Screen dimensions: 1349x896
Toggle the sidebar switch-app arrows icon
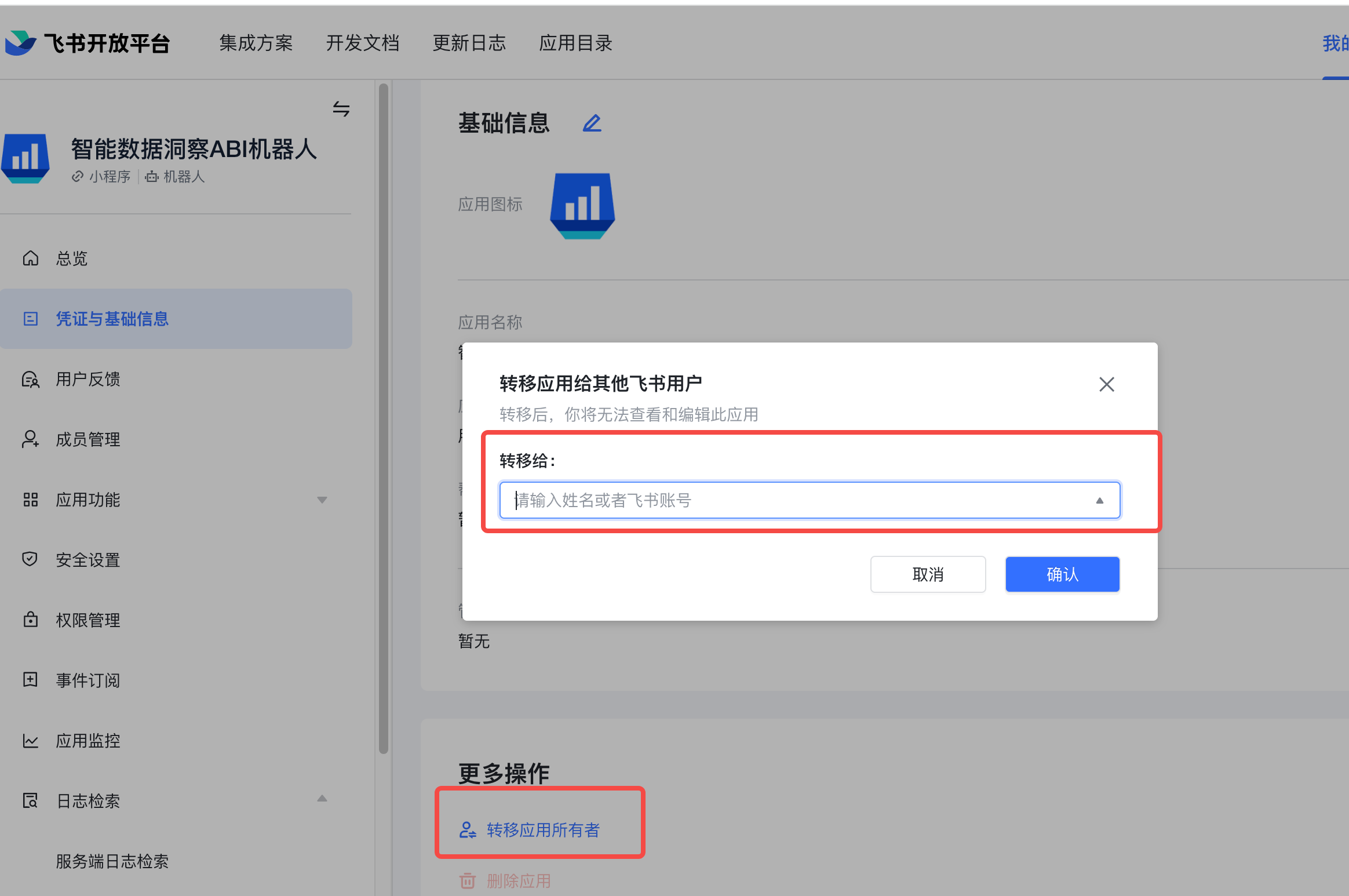pos(341,109)
